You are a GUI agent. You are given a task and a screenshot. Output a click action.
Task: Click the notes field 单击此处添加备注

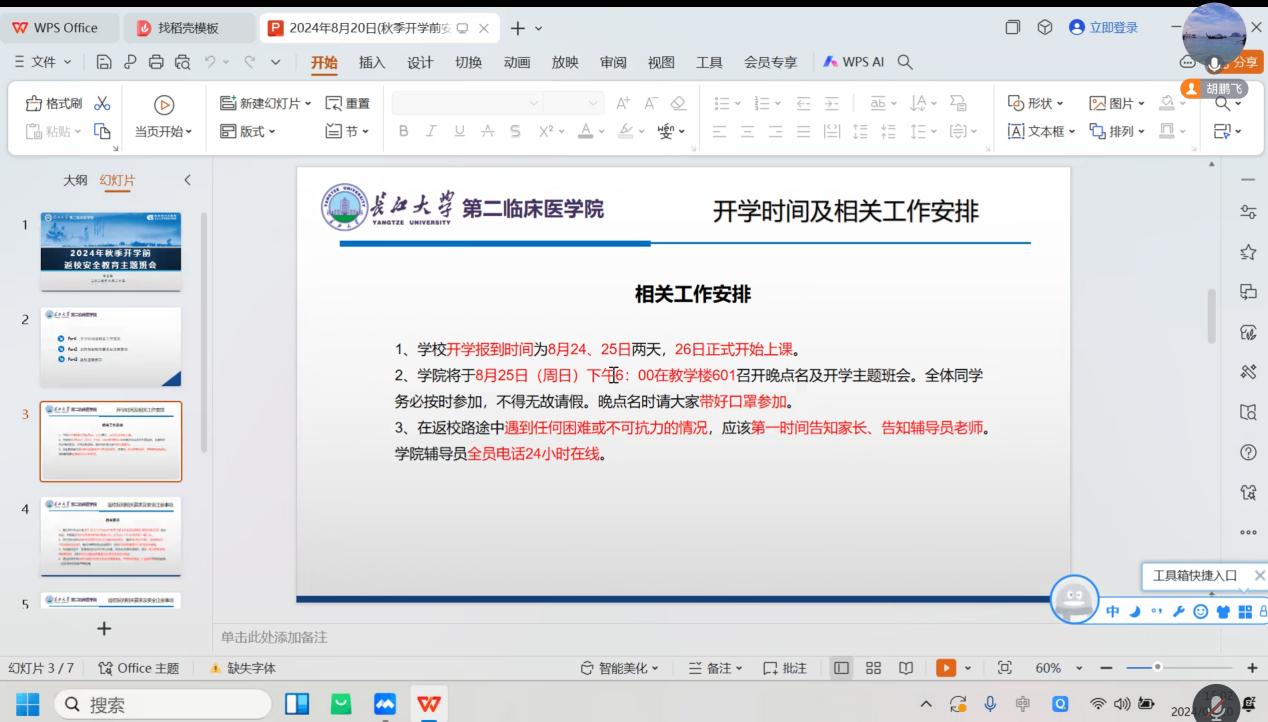coord(274,637)
